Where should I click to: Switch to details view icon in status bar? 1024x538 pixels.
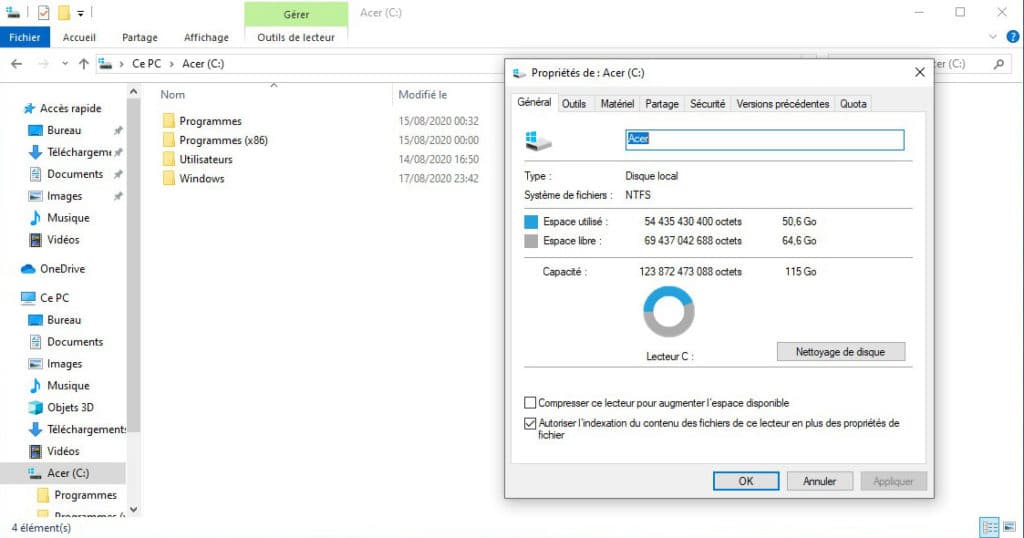click(990, 526)
